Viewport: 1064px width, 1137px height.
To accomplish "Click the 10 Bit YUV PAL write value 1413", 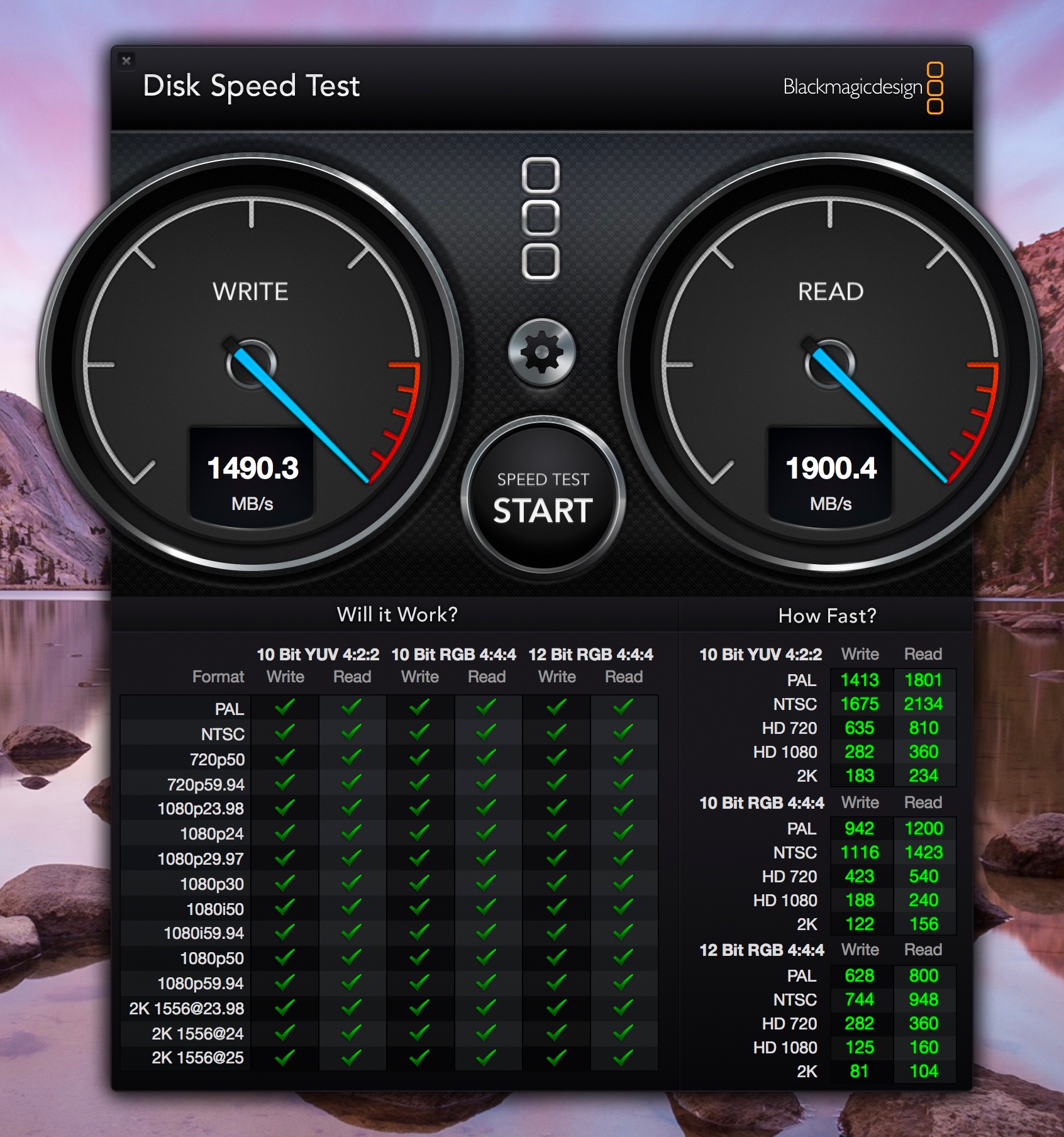I will (x=860, y=680).
